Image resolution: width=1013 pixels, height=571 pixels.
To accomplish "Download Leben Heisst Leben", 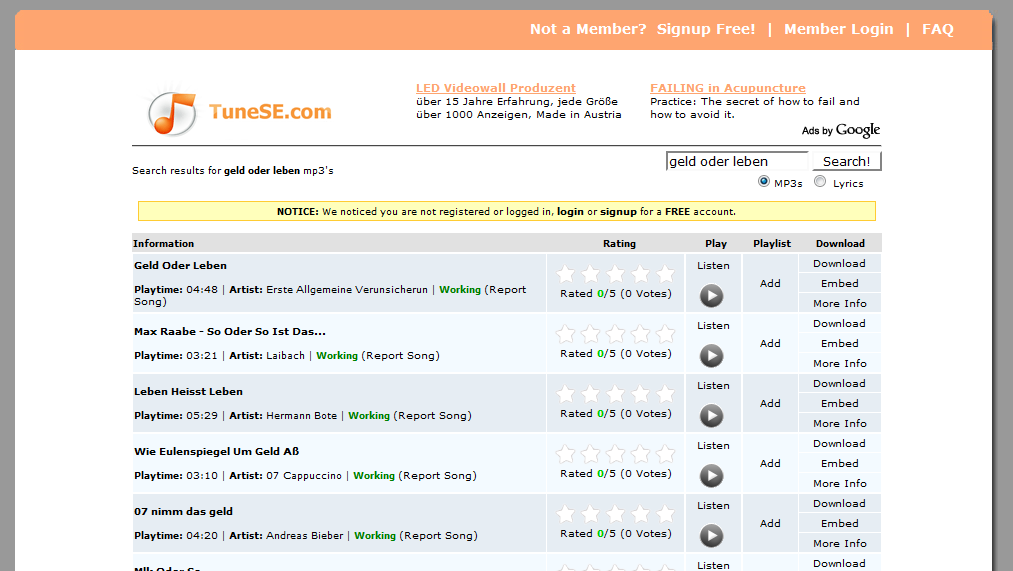I will 839,384.
